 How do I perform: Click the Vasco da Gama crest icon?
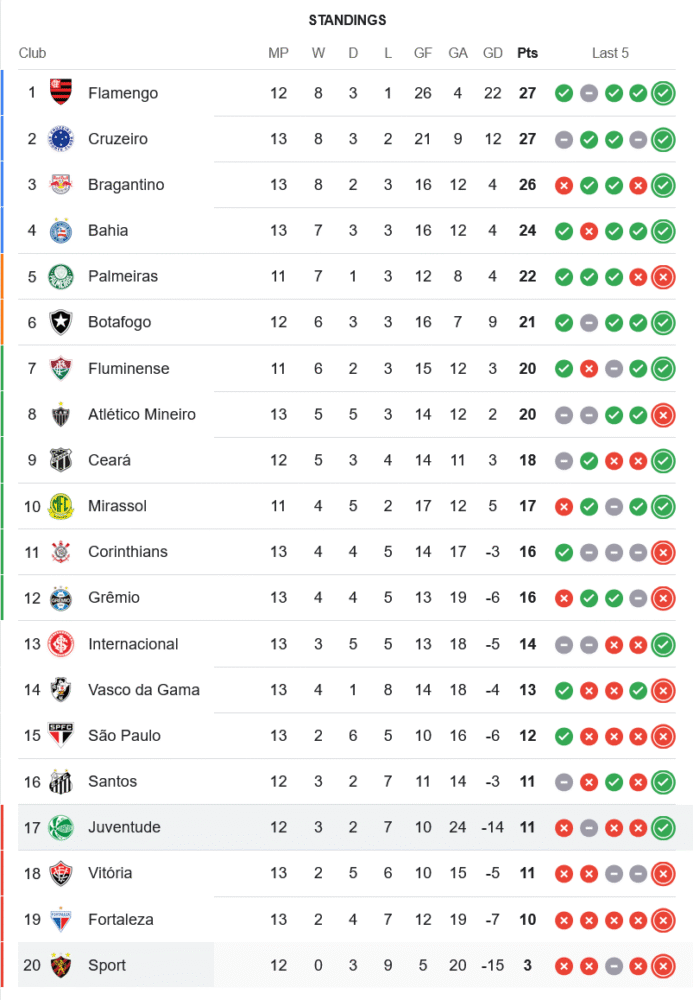[x=61, y=689]
